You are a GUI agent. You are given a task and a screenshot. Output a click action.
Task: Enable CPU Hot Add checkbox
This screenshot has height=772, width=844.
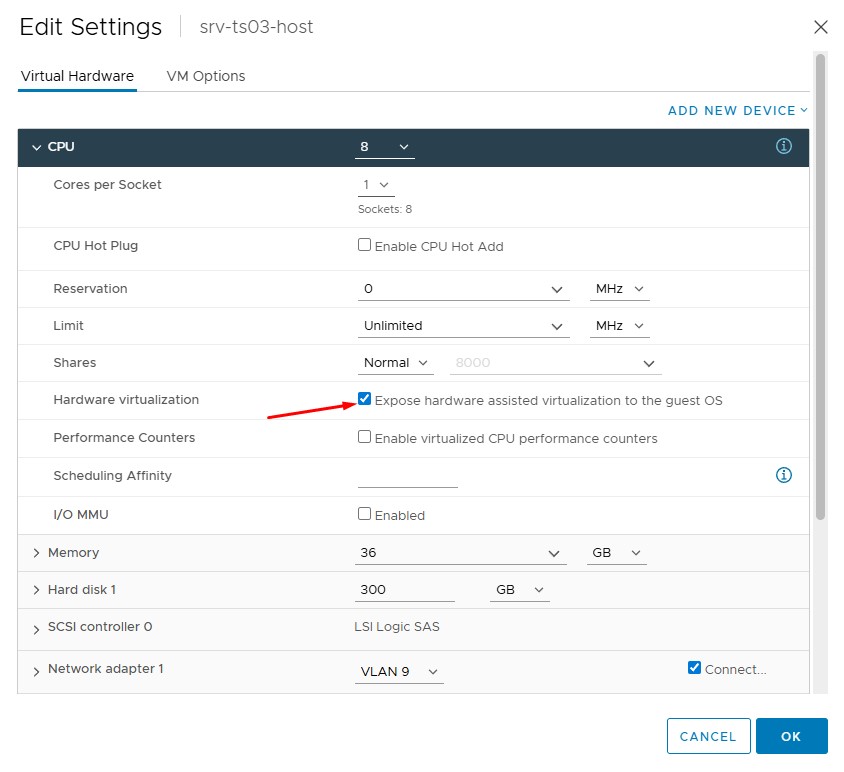[365, 245]
